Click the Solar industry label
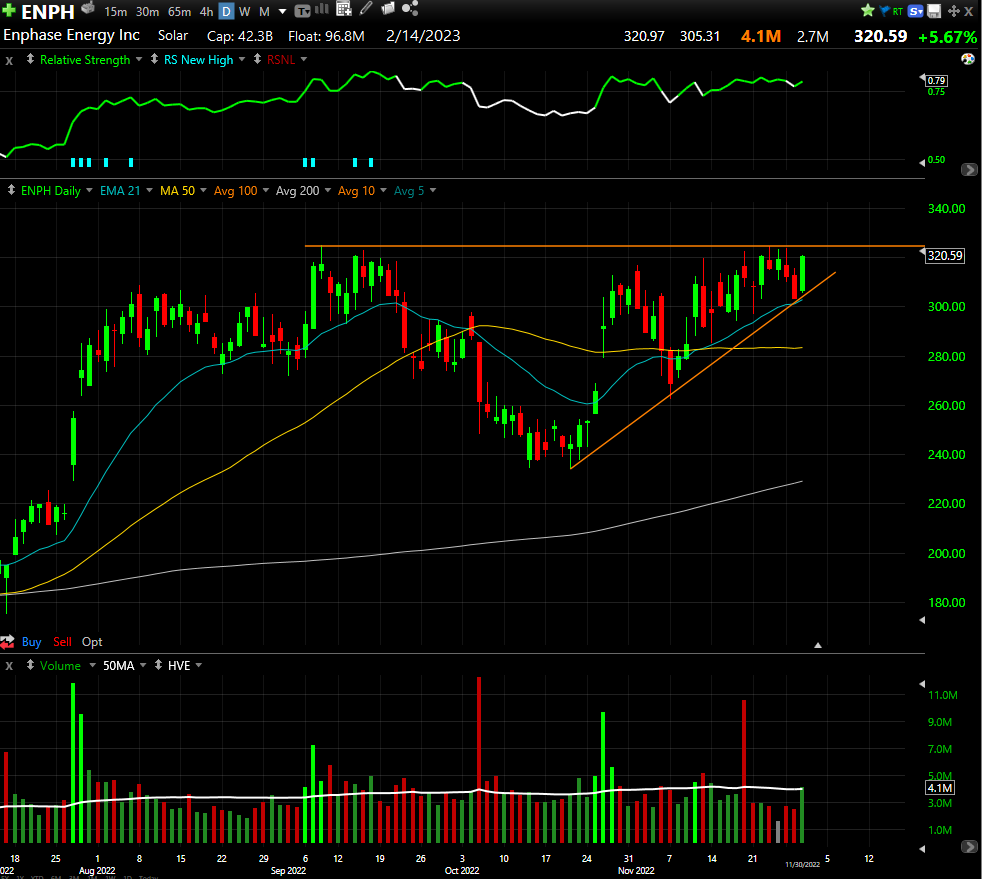The height and width of the screenshot is (879, 982). [x=173, y=36]
